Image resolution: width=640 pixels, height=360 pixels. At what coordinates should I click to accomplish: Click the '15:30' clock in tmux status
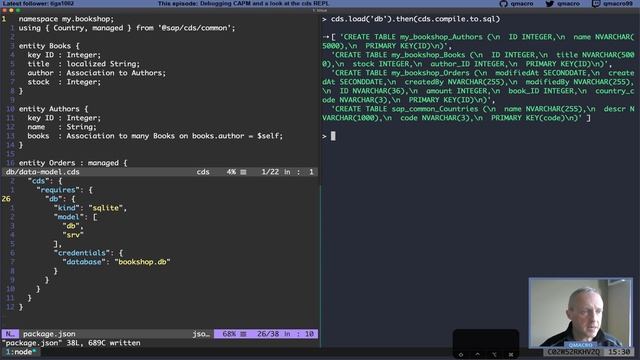(619, 352)
